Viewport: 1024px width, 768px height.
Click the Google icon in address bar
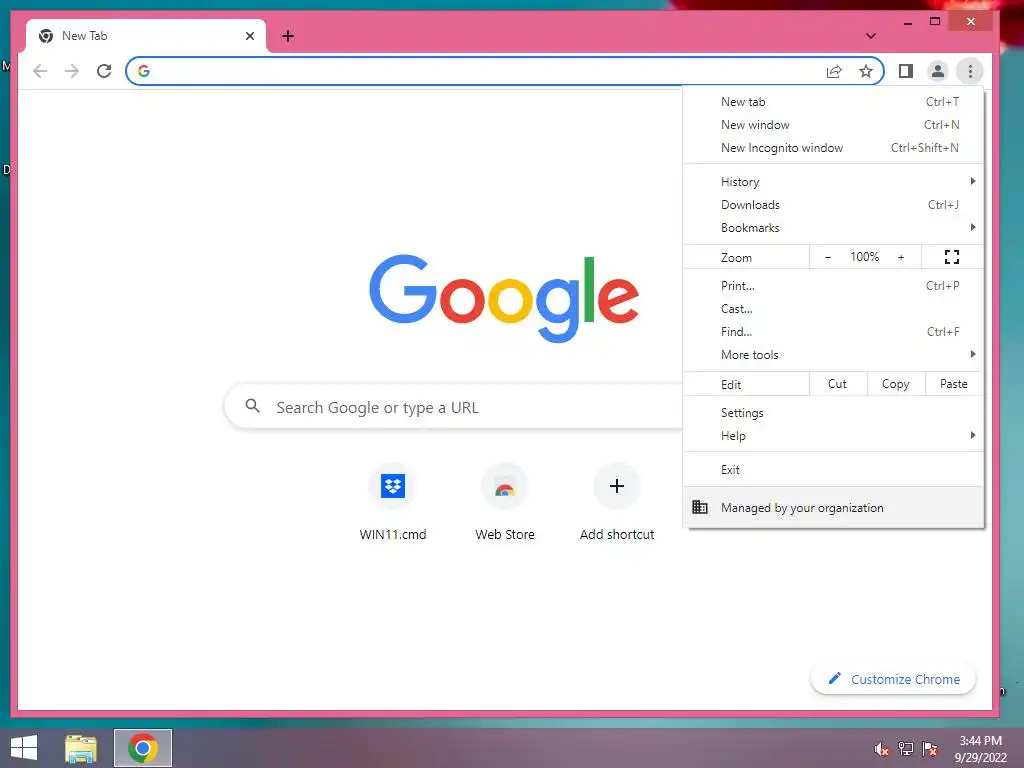click(144, 71)
